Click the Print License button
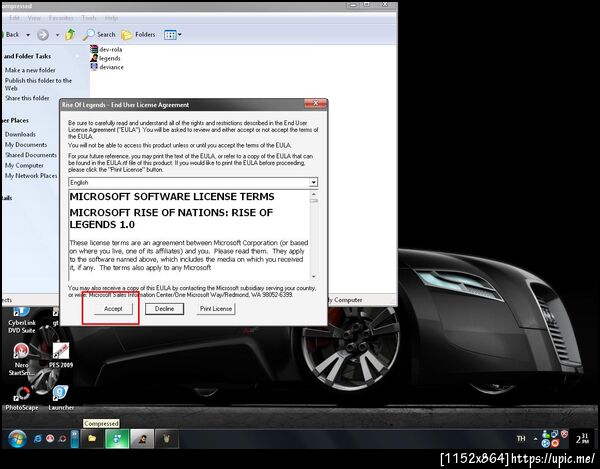The height and width of the screenshot is (469, 600). (x=216, y=309)
